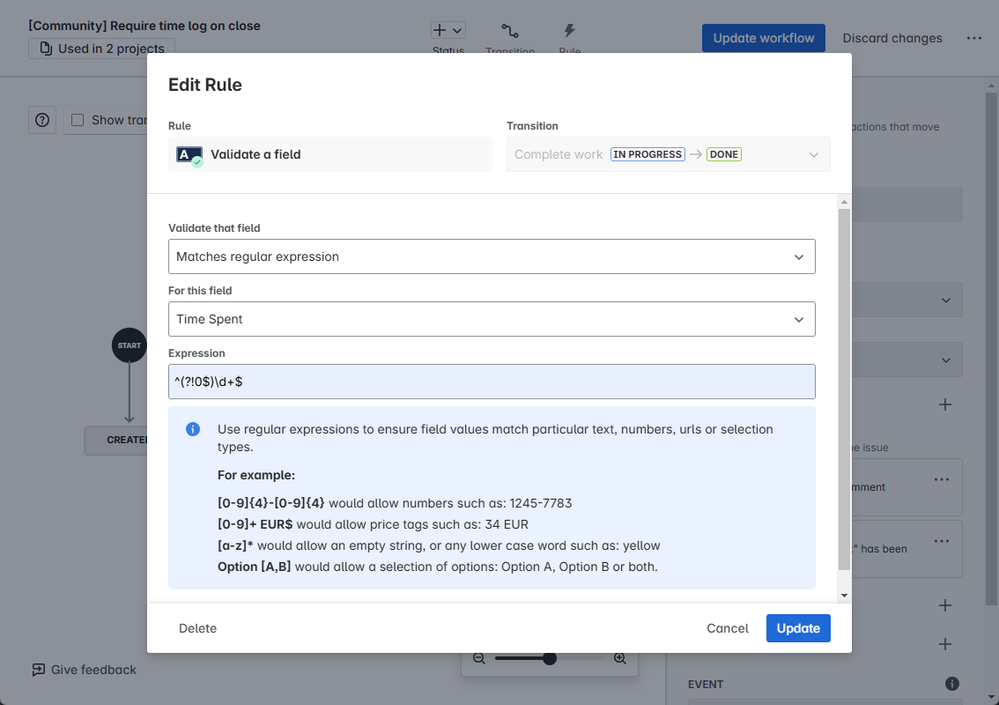Open the 'Validate that field' dropdown
Viewport: 999px width, 705px height.
pos(491,257)
